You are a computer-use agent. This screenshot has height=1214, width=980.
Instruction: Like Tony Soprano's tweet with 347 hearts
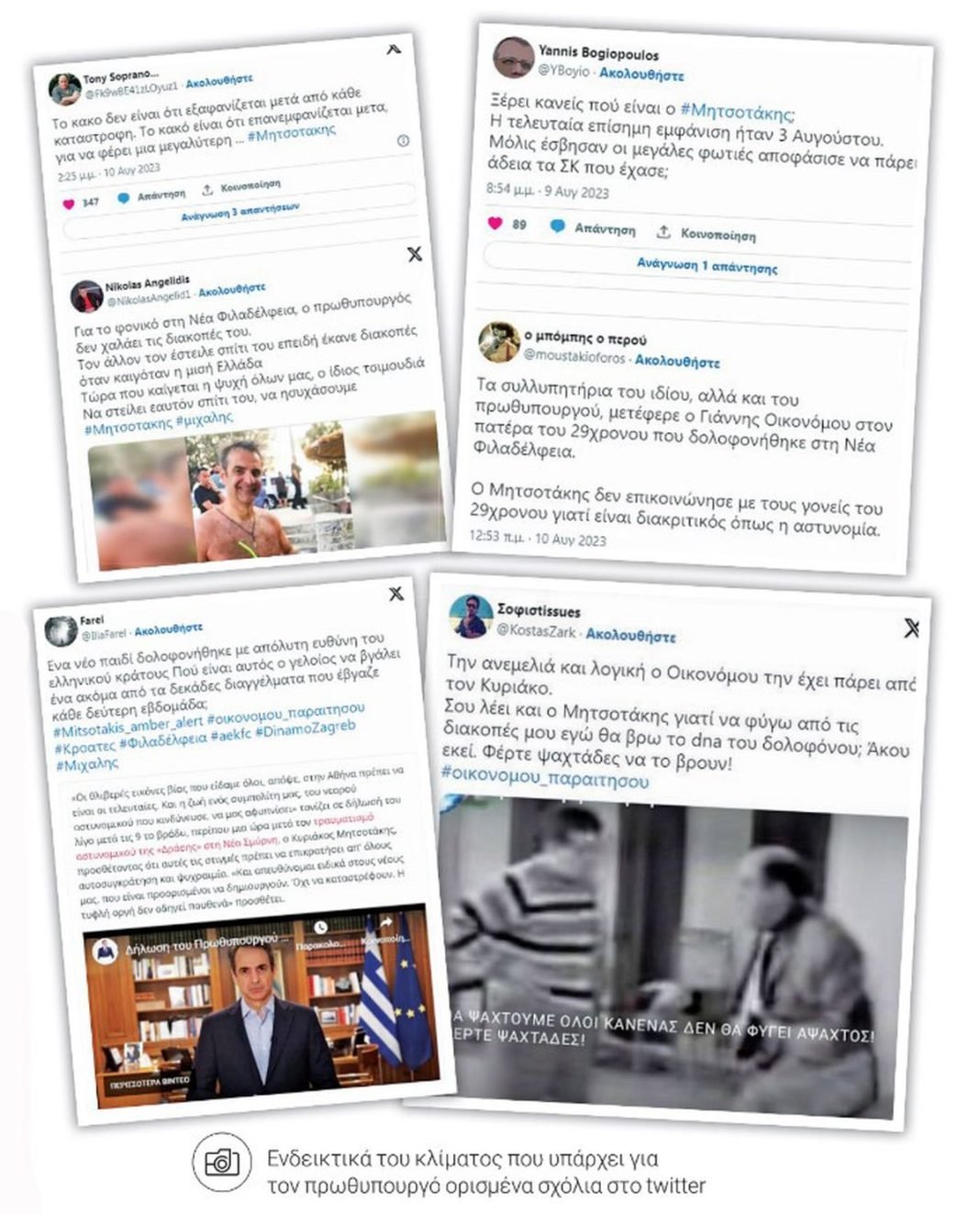coord(69,203)
